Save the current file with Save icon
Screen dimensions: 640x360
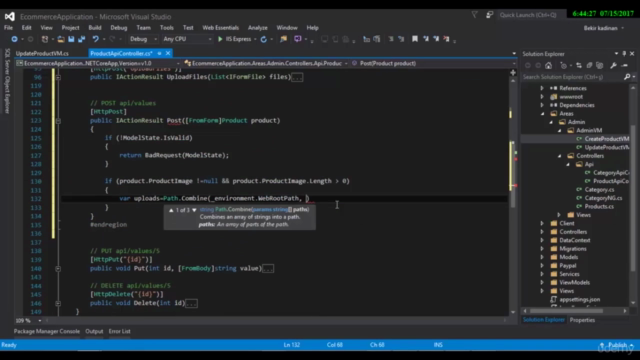71,39
